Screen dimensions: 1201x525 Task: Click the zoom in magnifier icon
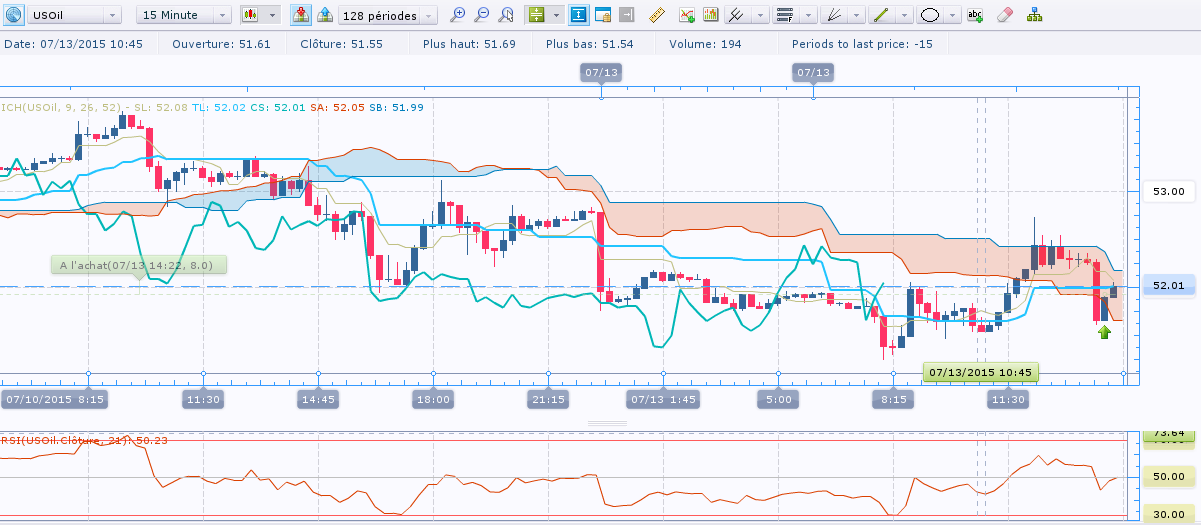tap(458, 15)
